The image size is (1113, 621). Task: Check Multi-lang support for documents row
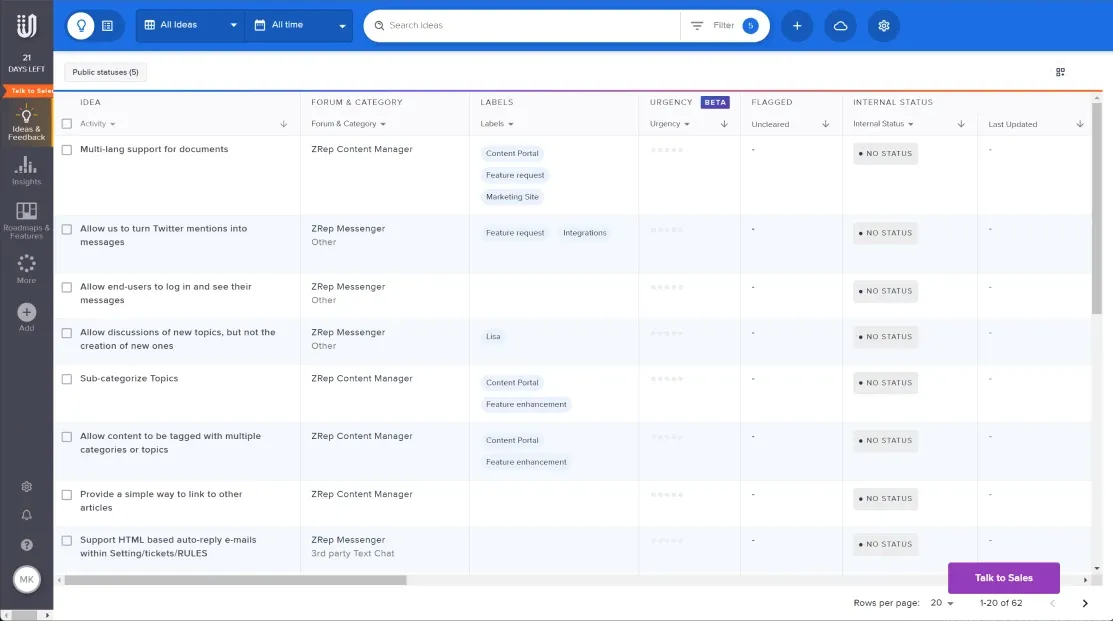67,150
